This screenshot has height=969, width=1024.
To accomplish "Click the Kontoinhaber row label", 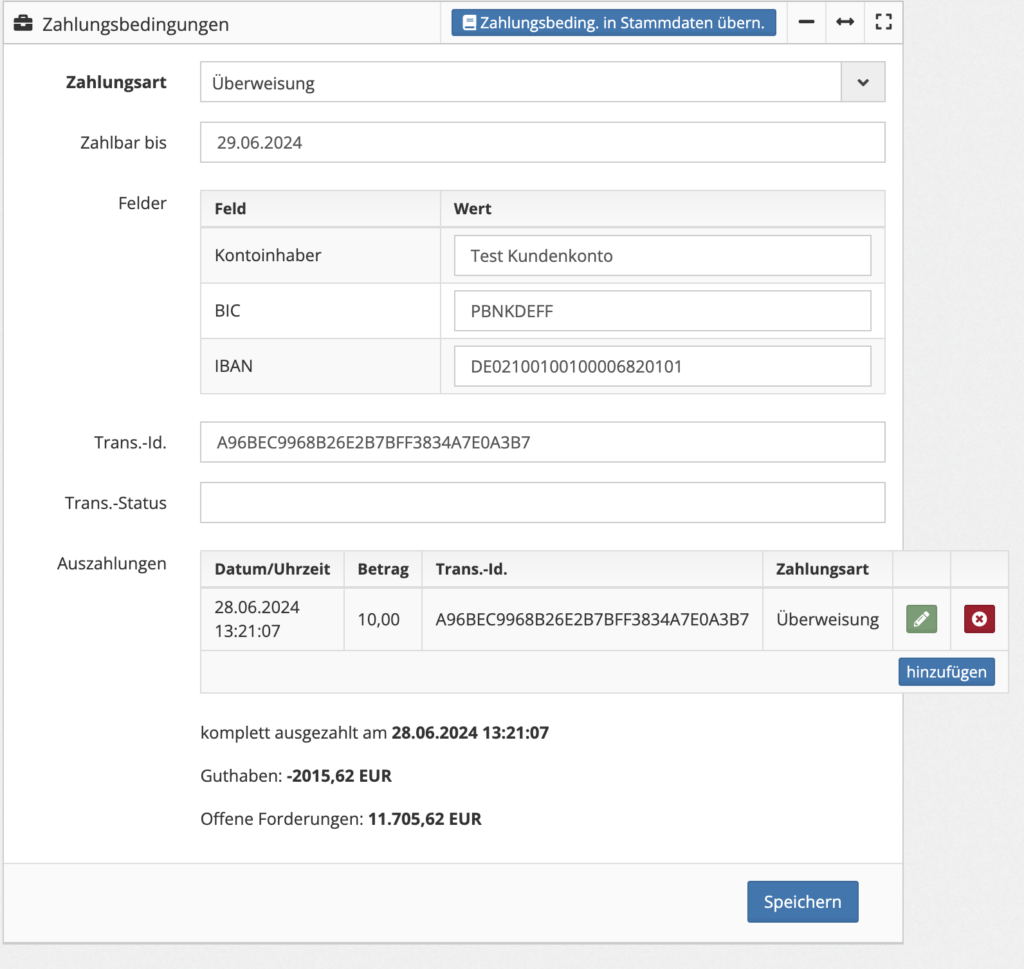I will point(268,255).
